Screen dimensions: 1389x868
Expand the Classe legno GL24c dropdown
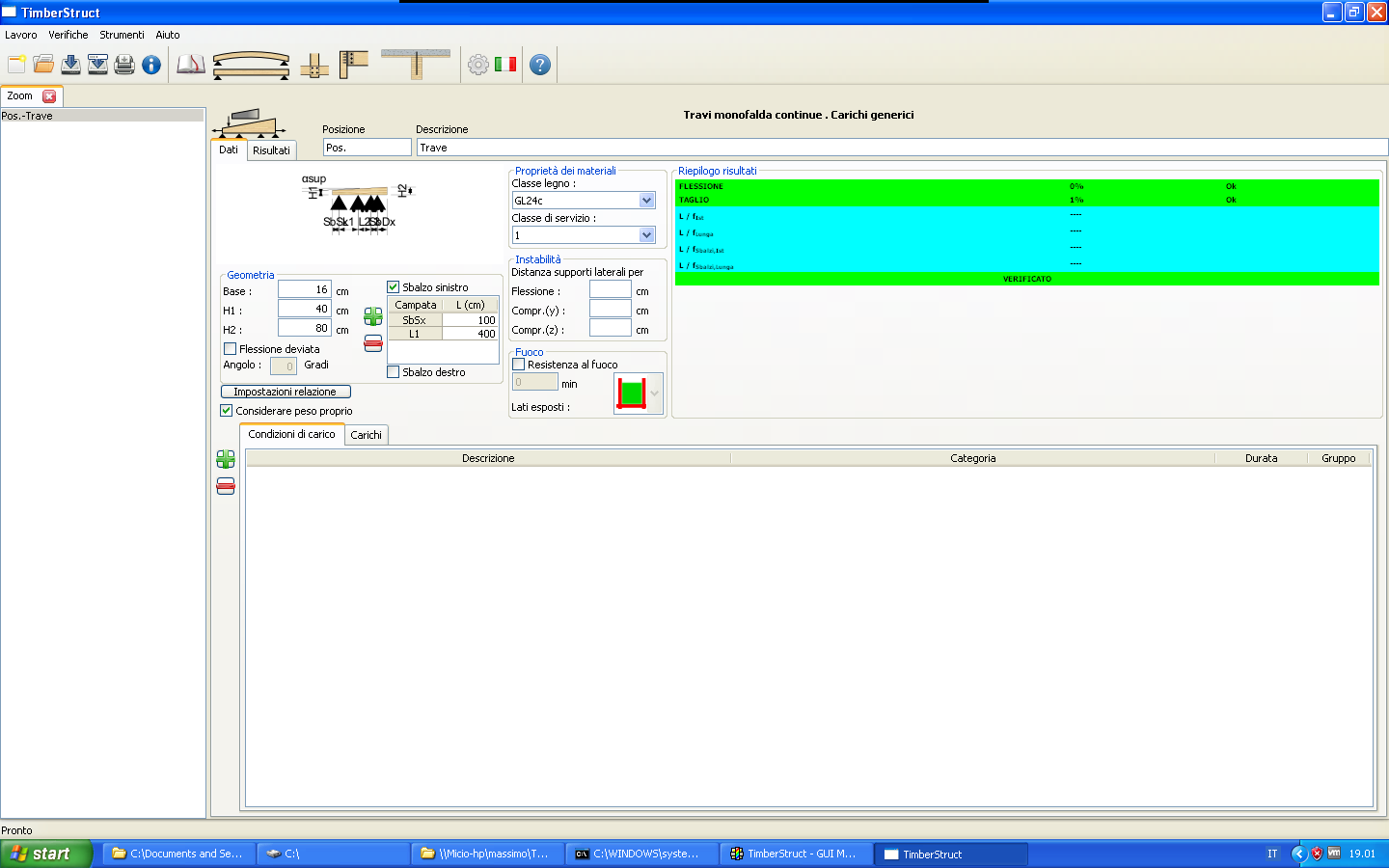[646, 201]
